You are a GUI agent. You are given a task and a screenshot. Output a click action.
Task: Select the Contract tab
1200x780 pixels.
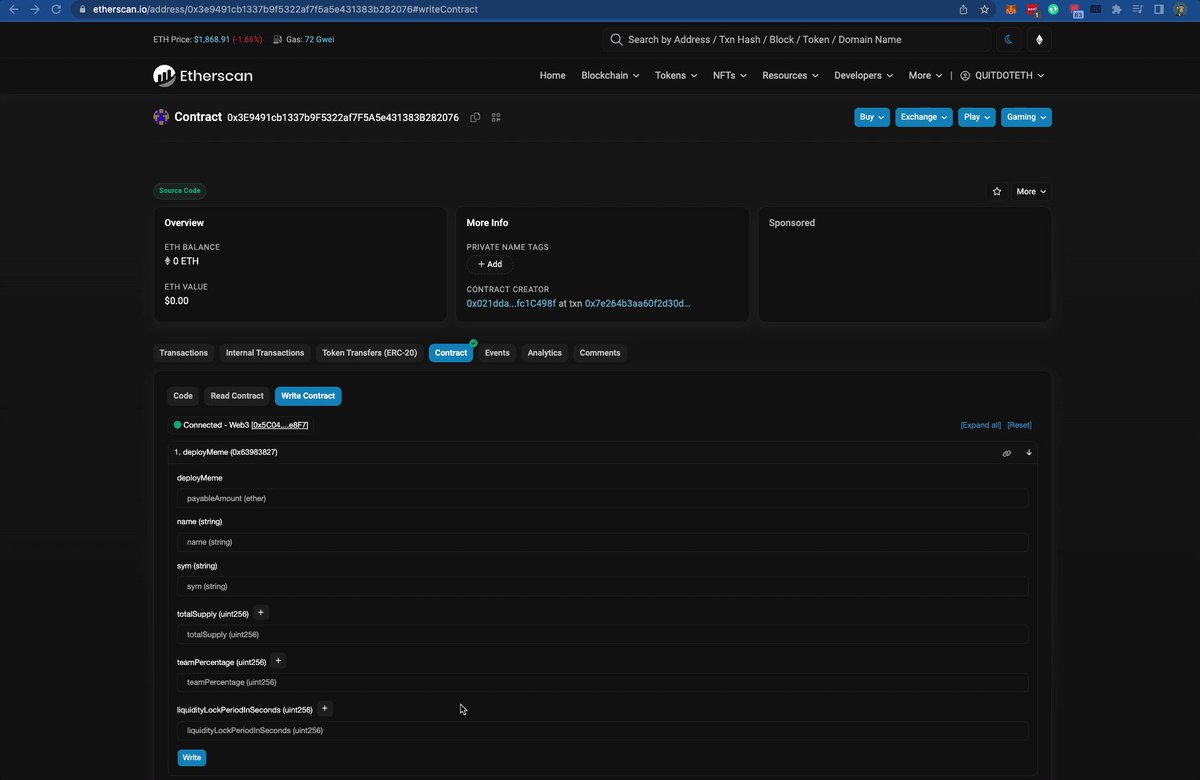click(x=451, y=353)
